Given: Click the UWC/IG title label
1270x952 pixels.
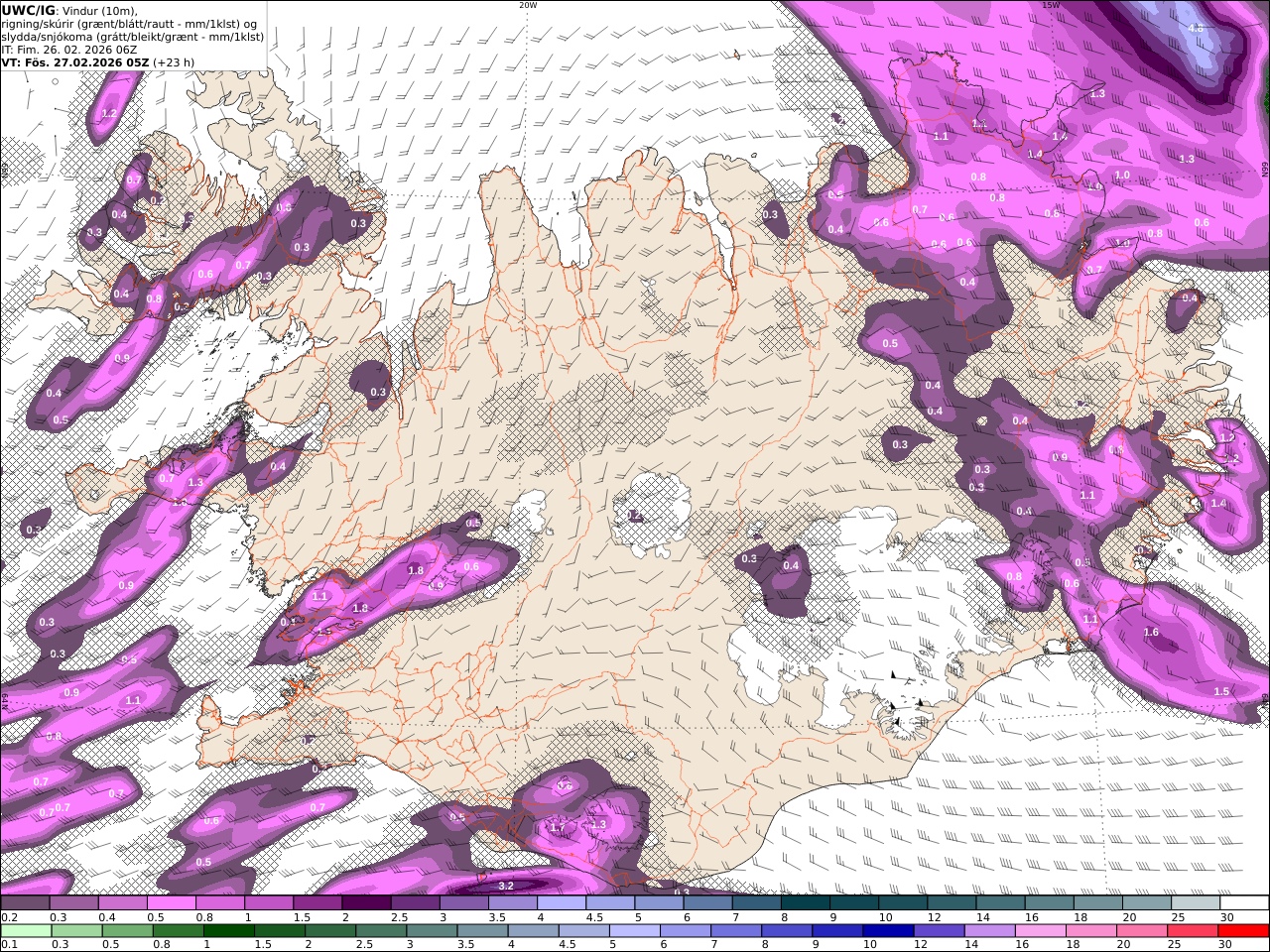Looking at the screenshot, I should 28,10.
